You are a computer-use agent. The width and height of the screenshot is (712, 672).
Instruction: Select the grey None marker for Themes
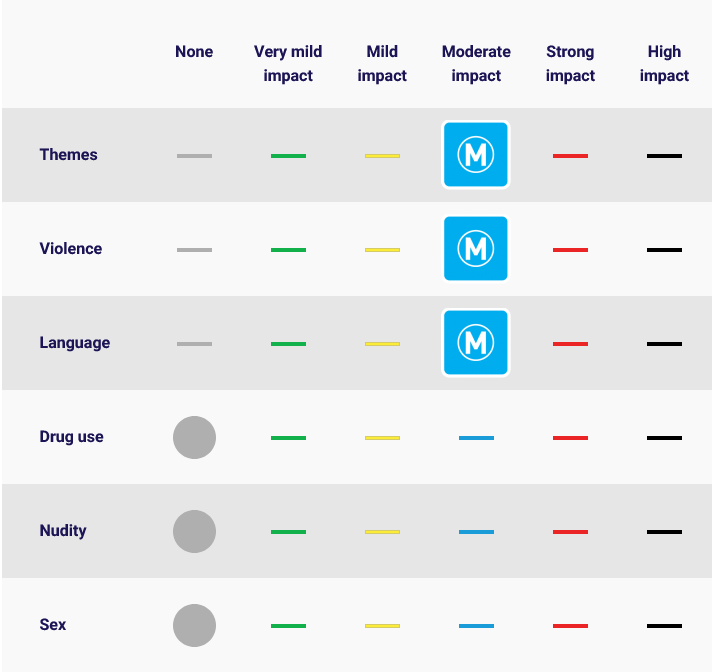tap(194, 156)
